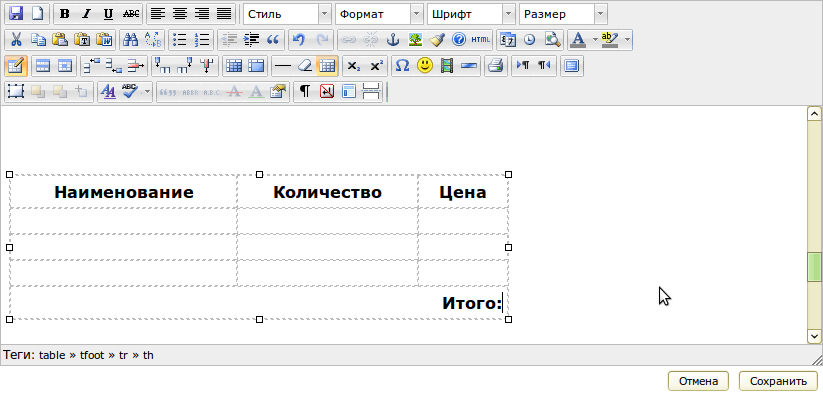Click the Cleanup messy code brush
823x401 pixels.
click(437, 40)
